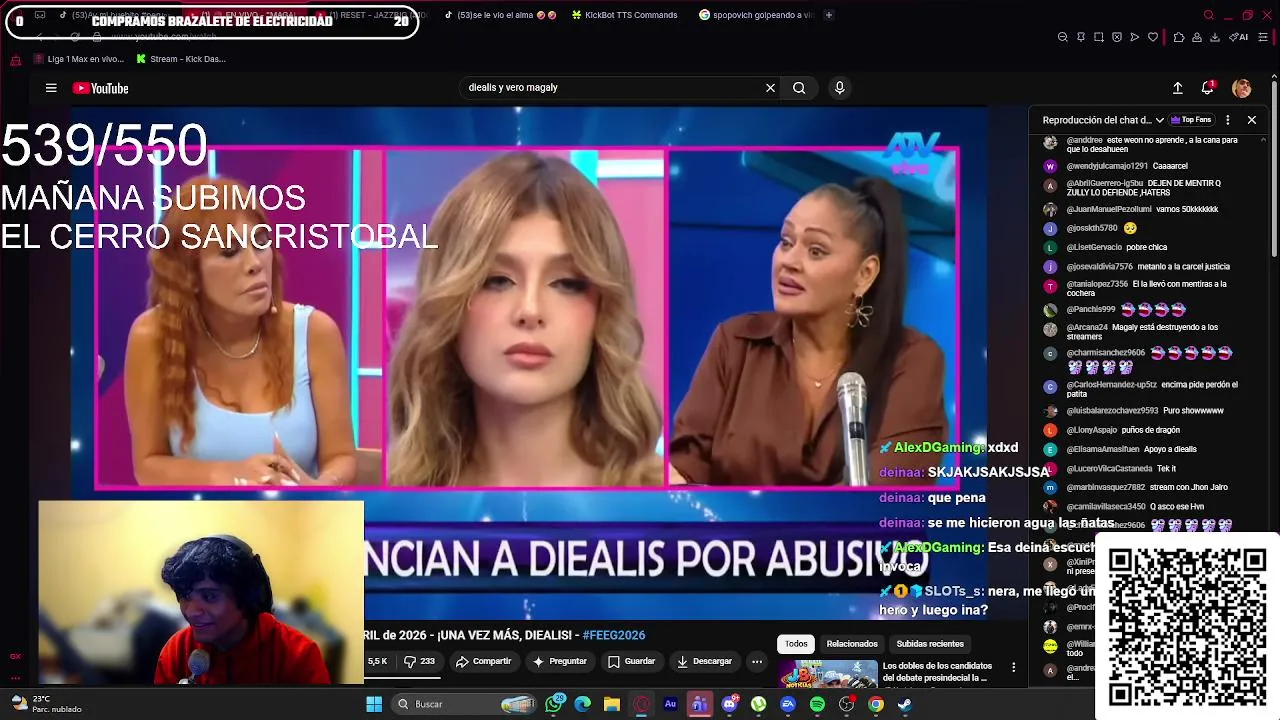Click chat username @josevaldivia7576

coord(1099,267)
